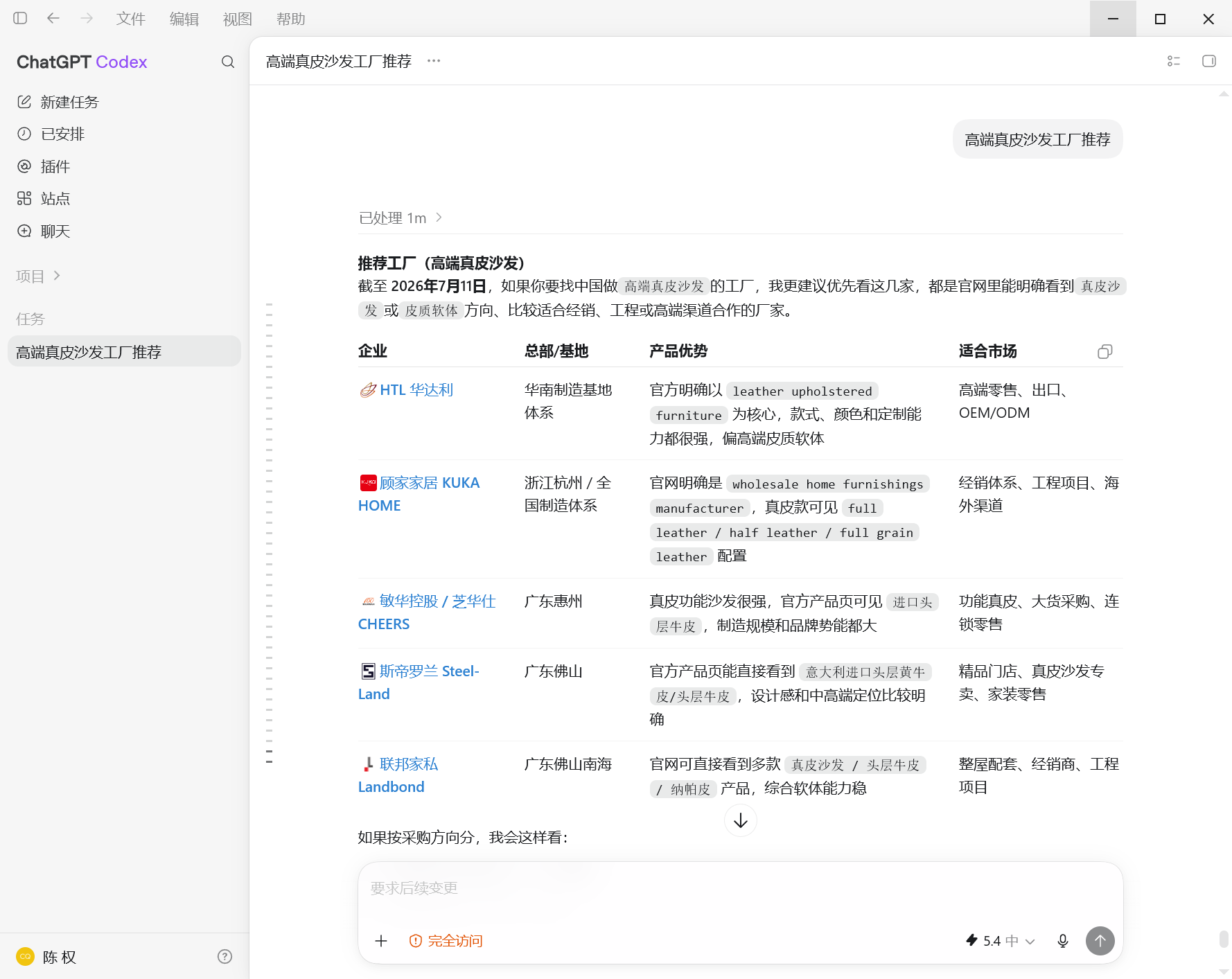Click the microphone voice input icon
Viewport: 1232px width, 979px height.
tap(1063, 940)
